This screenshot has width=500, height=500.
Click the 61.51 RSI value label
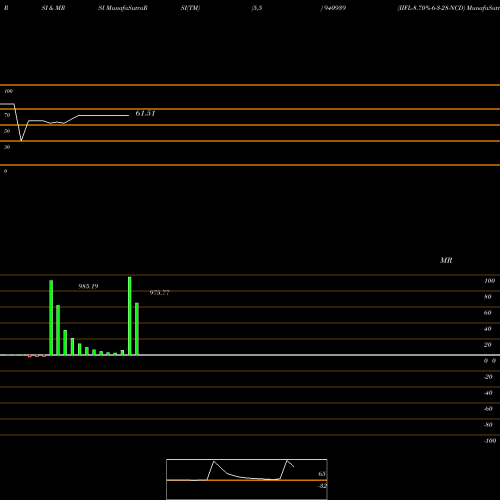145,113
